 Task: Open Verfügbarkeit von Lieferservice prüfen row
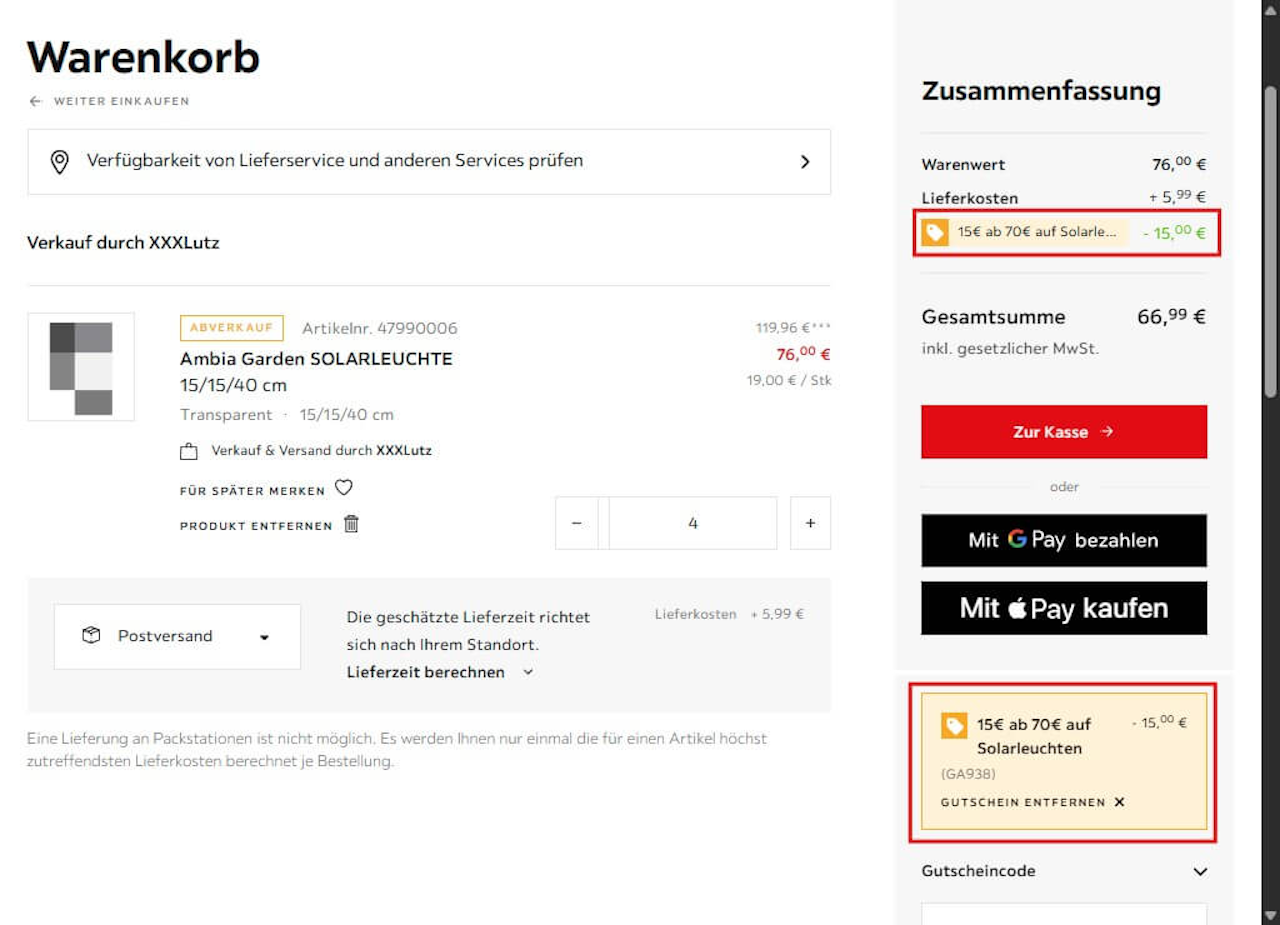429,161
